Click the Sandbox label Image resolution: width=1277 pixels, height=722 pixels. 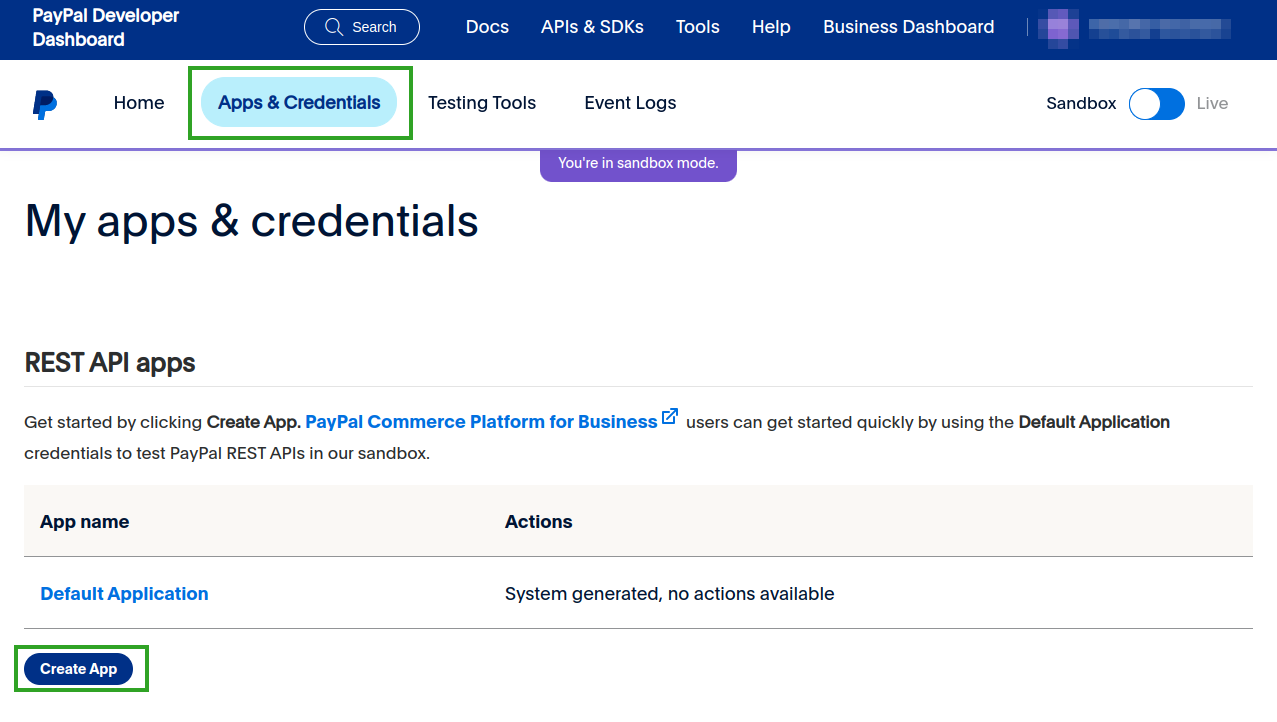click(1081, 103)
